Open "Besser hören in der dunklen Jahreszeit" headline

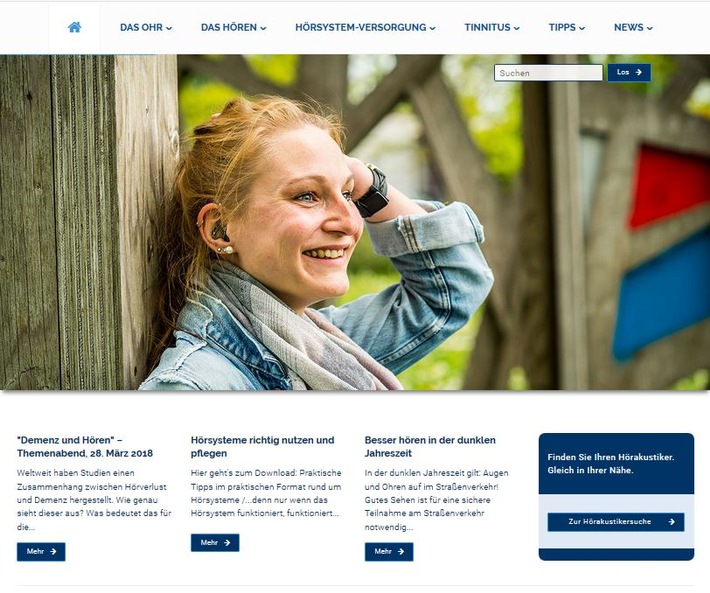pyautogui.click(x=430, y=446)
